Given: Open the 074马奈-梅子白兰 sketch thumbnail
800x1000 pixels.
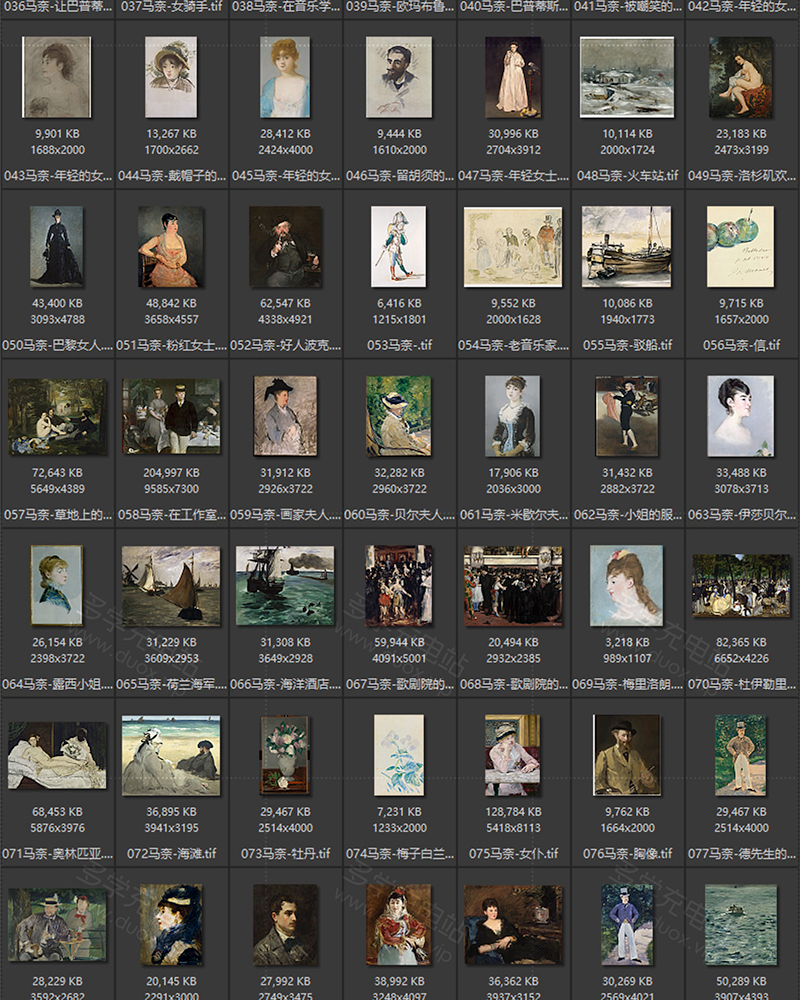Looking at the screenshot, I should point(398,755).
